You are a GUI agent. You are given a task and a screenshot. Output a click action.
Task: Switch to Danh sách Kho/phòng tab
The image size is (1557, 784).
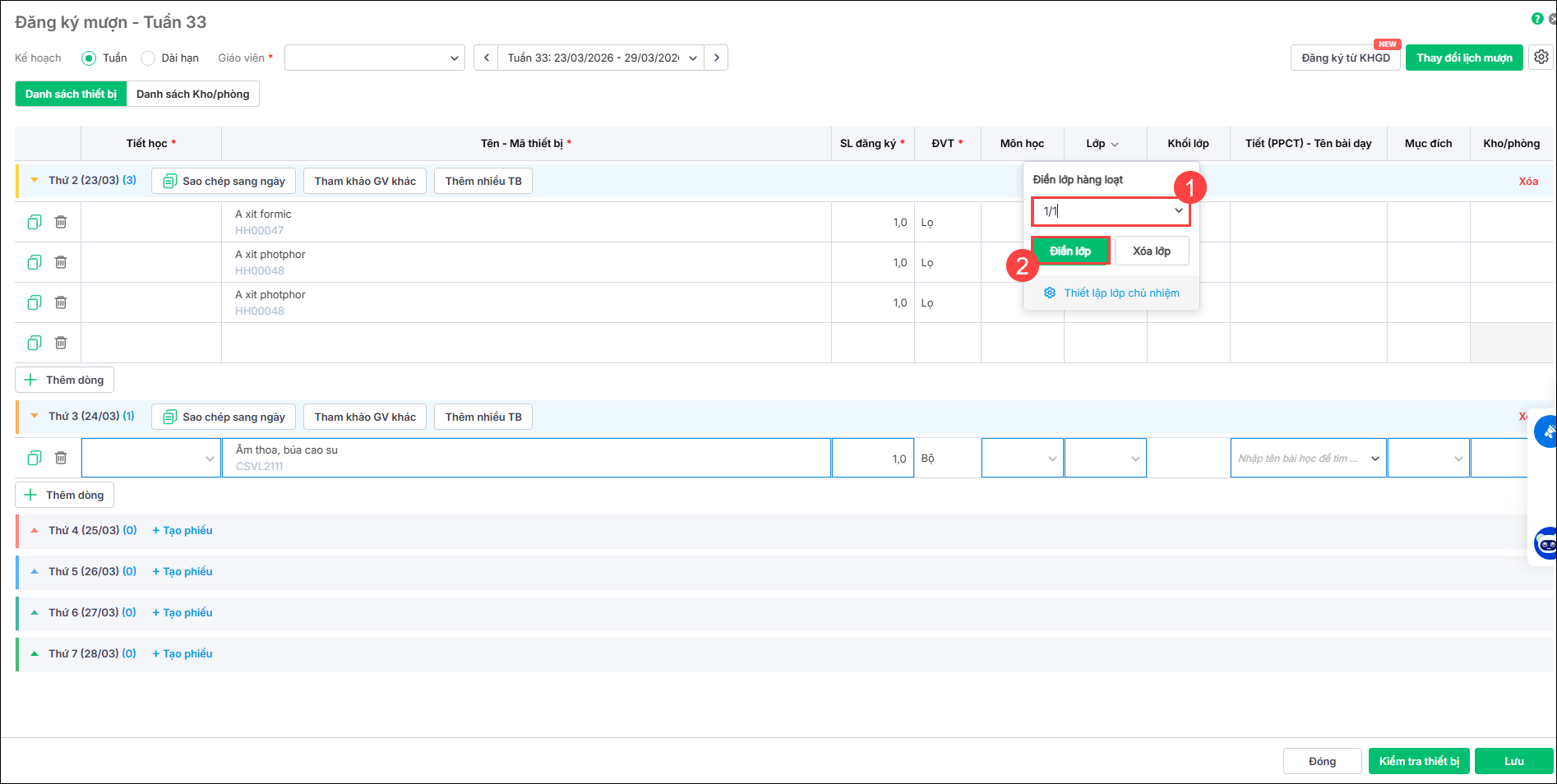click(192, 94)
